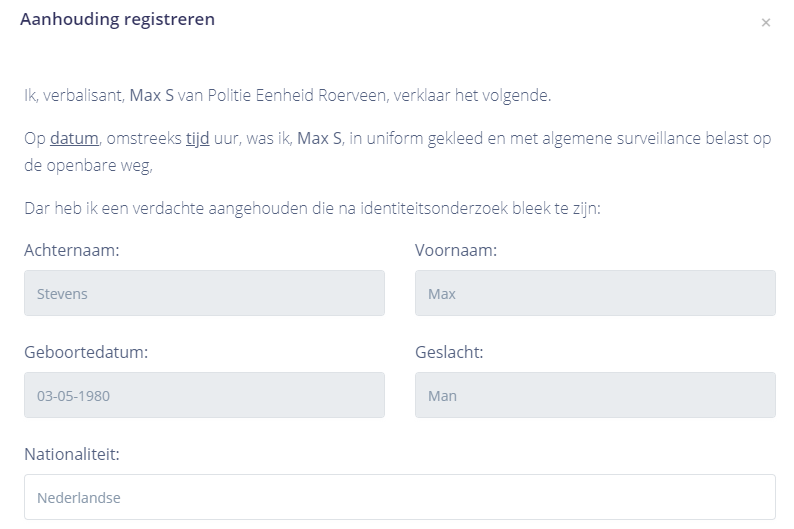Click the Nationaliteit label
The image size is (794, 529).
72,454
